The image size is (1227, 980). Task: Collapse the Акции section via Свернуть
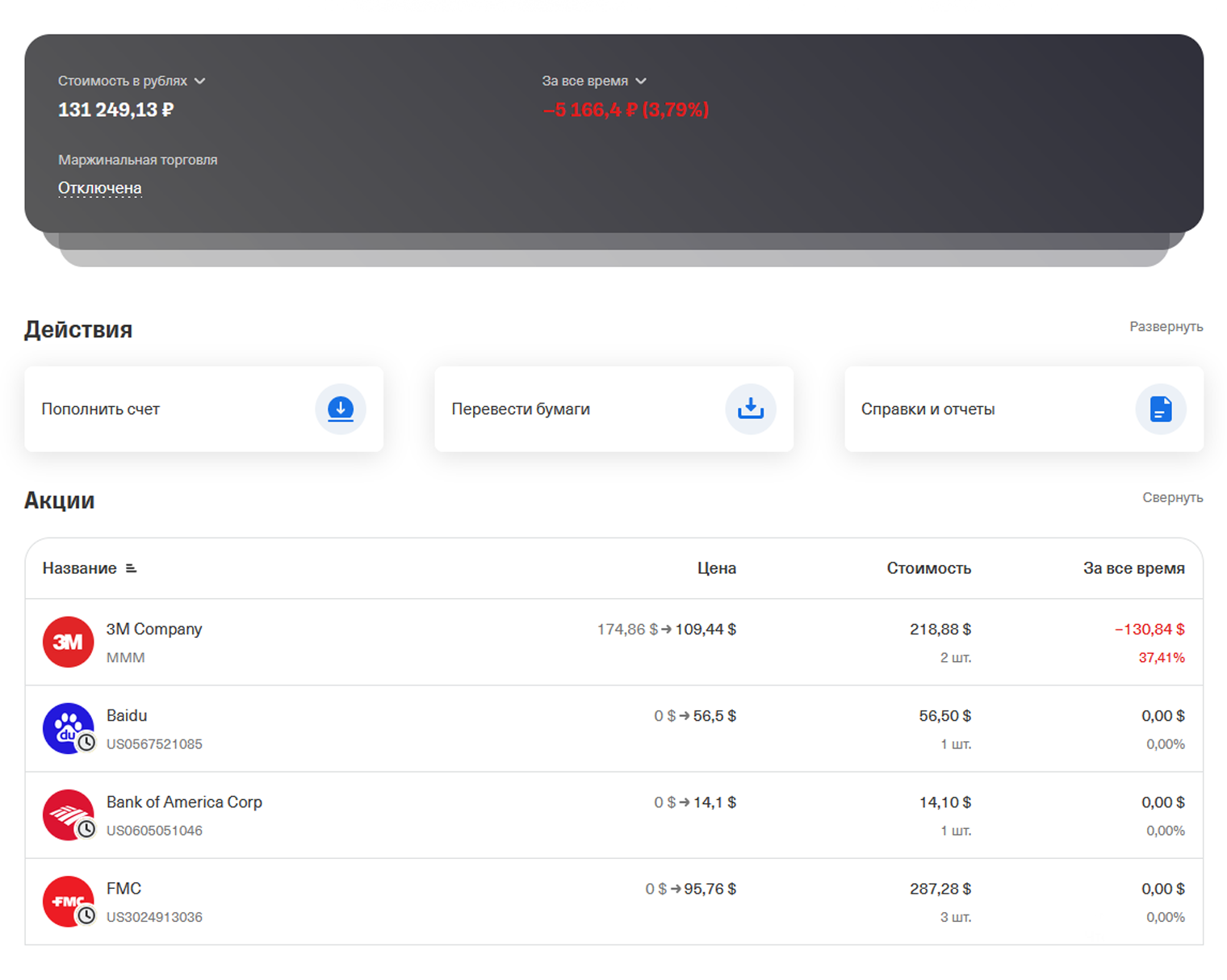[1172, 497]
